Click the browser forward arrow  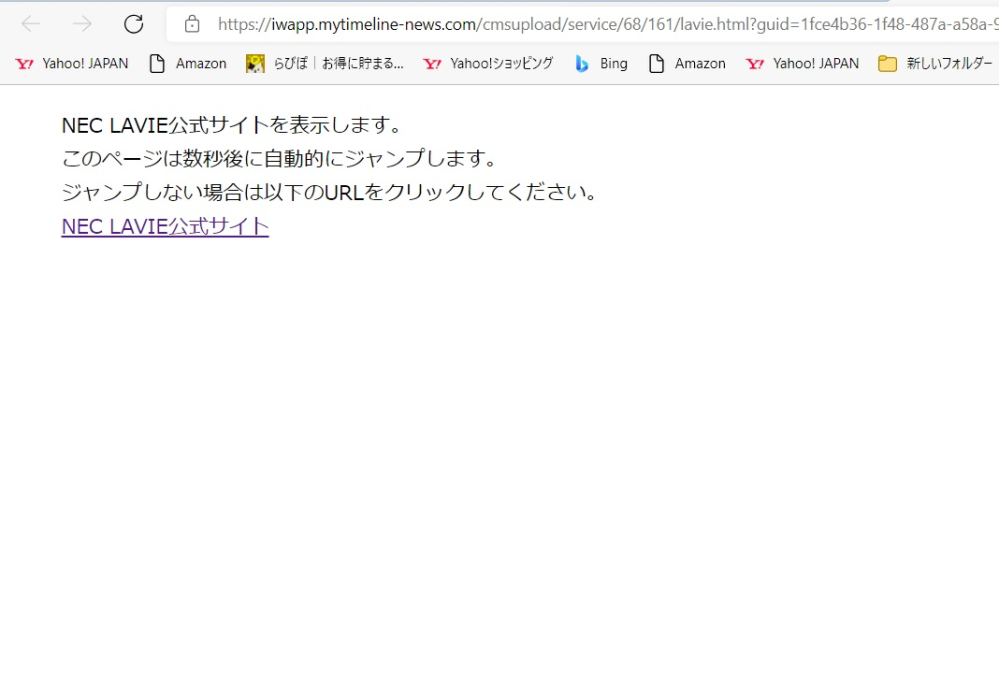click(82, 24)
